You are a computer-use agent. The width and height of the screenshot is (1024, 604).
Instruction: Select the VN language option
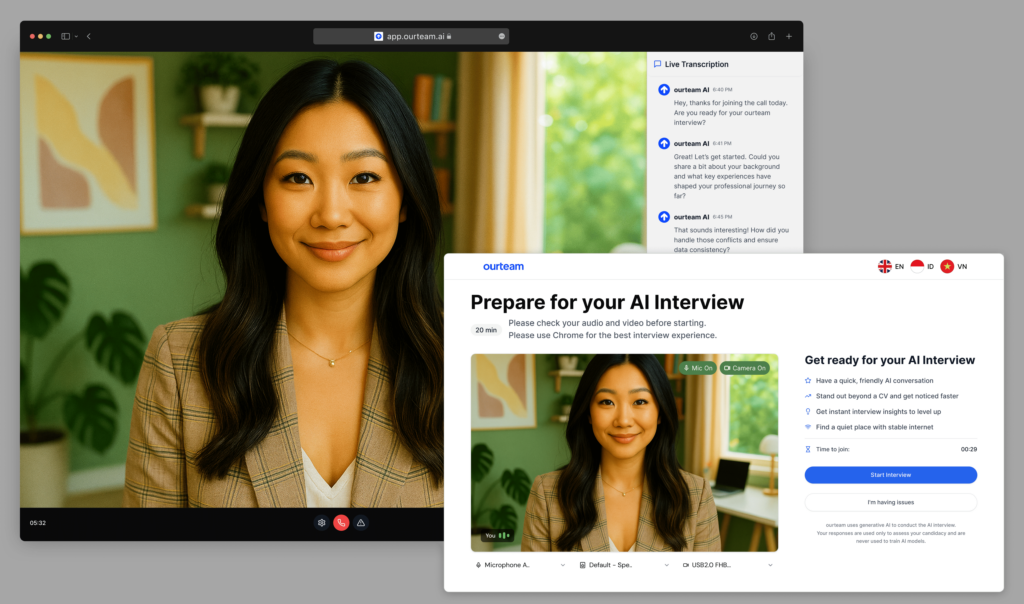point(954,267)
